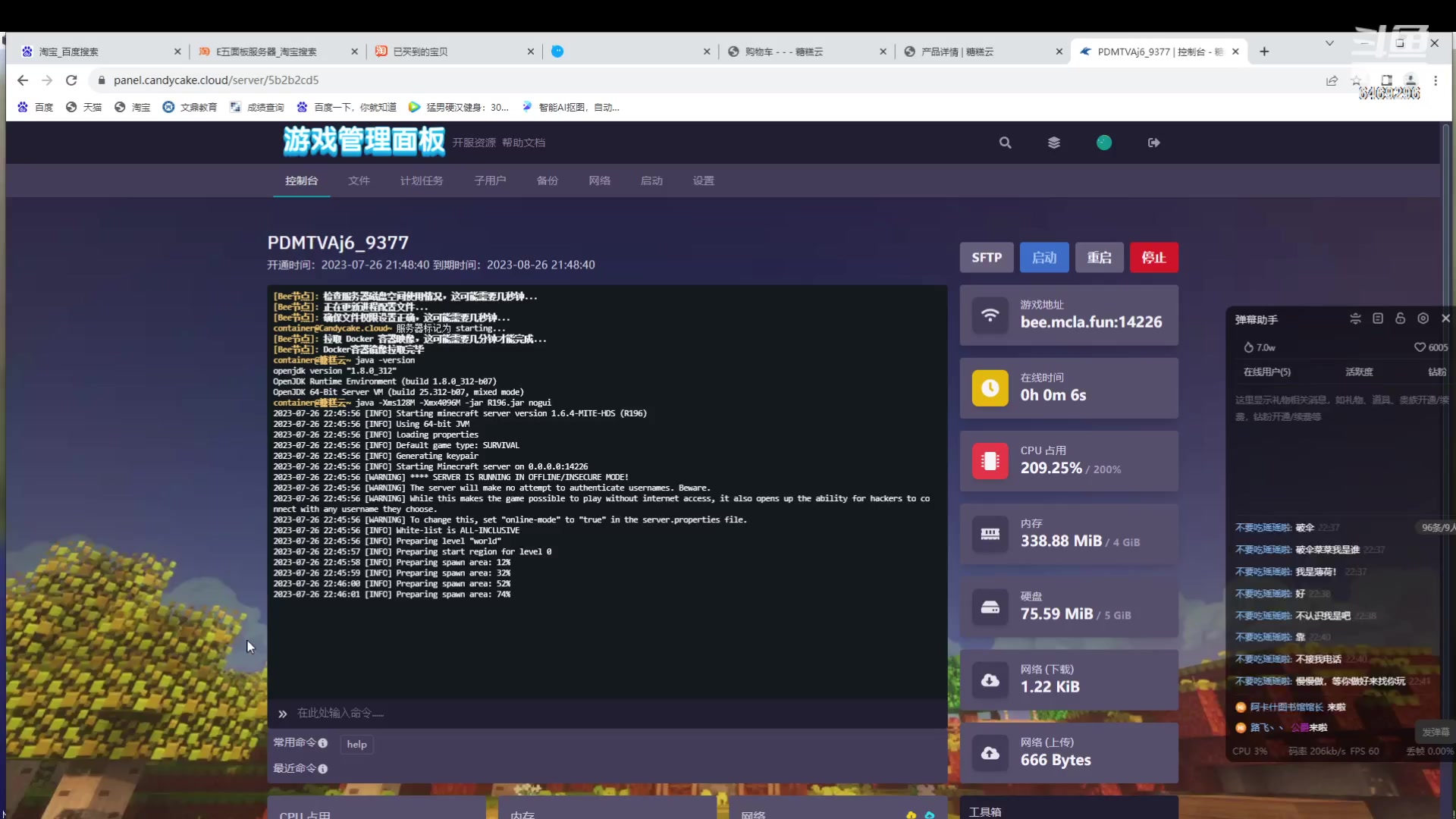Open the 百度 bookmark
The width and height of the screenshot is (1456, 819).
point(36,108)
